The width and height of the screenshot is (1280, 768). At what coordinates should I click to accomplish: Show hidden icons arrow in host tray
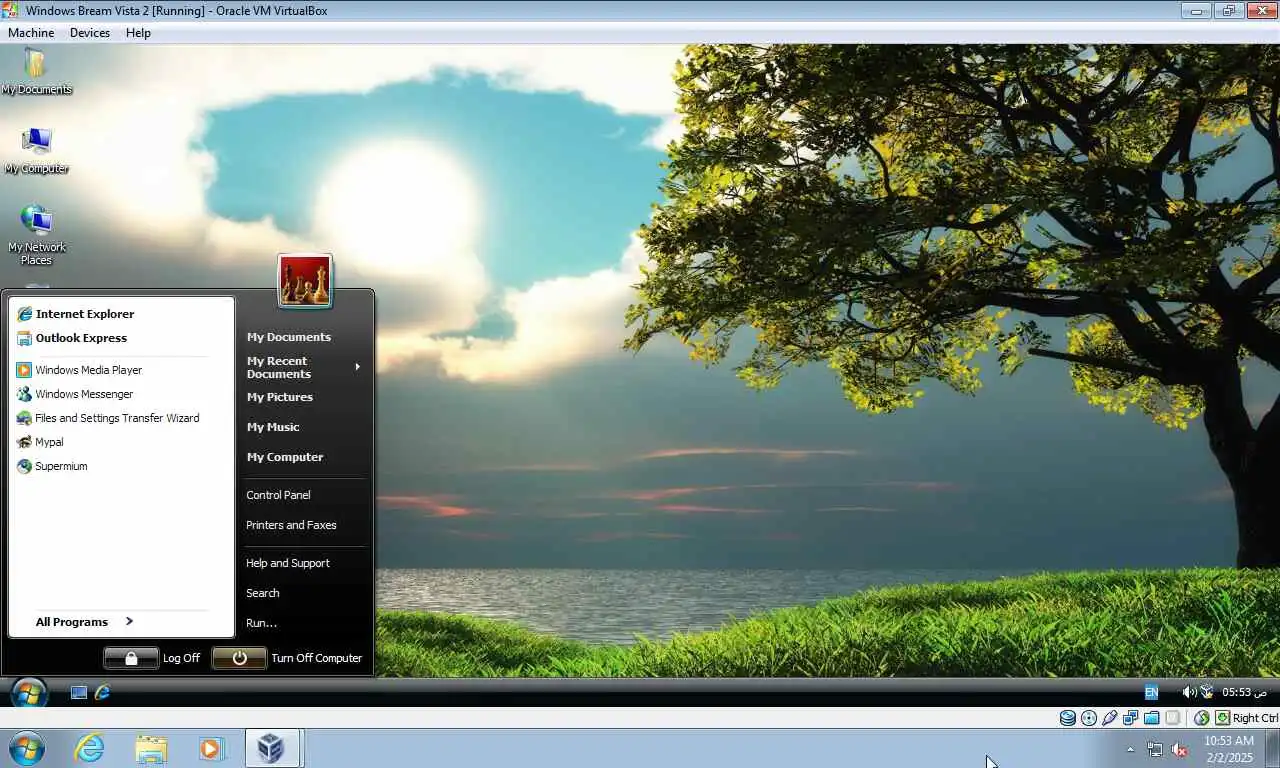tap(1131, 749)
